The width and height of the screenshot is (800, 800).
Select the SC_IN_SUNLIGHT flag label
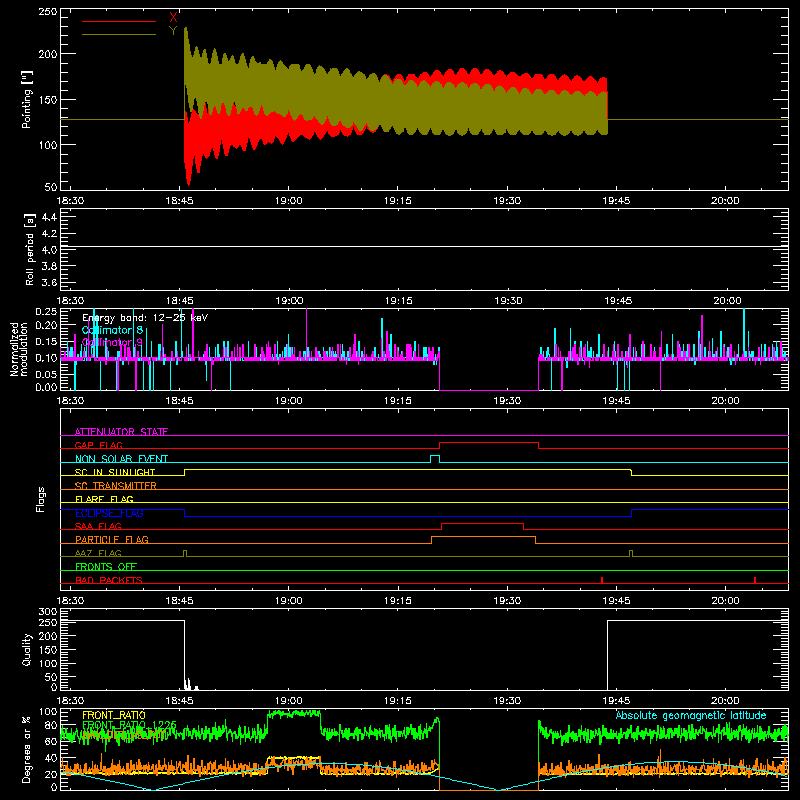115,472
